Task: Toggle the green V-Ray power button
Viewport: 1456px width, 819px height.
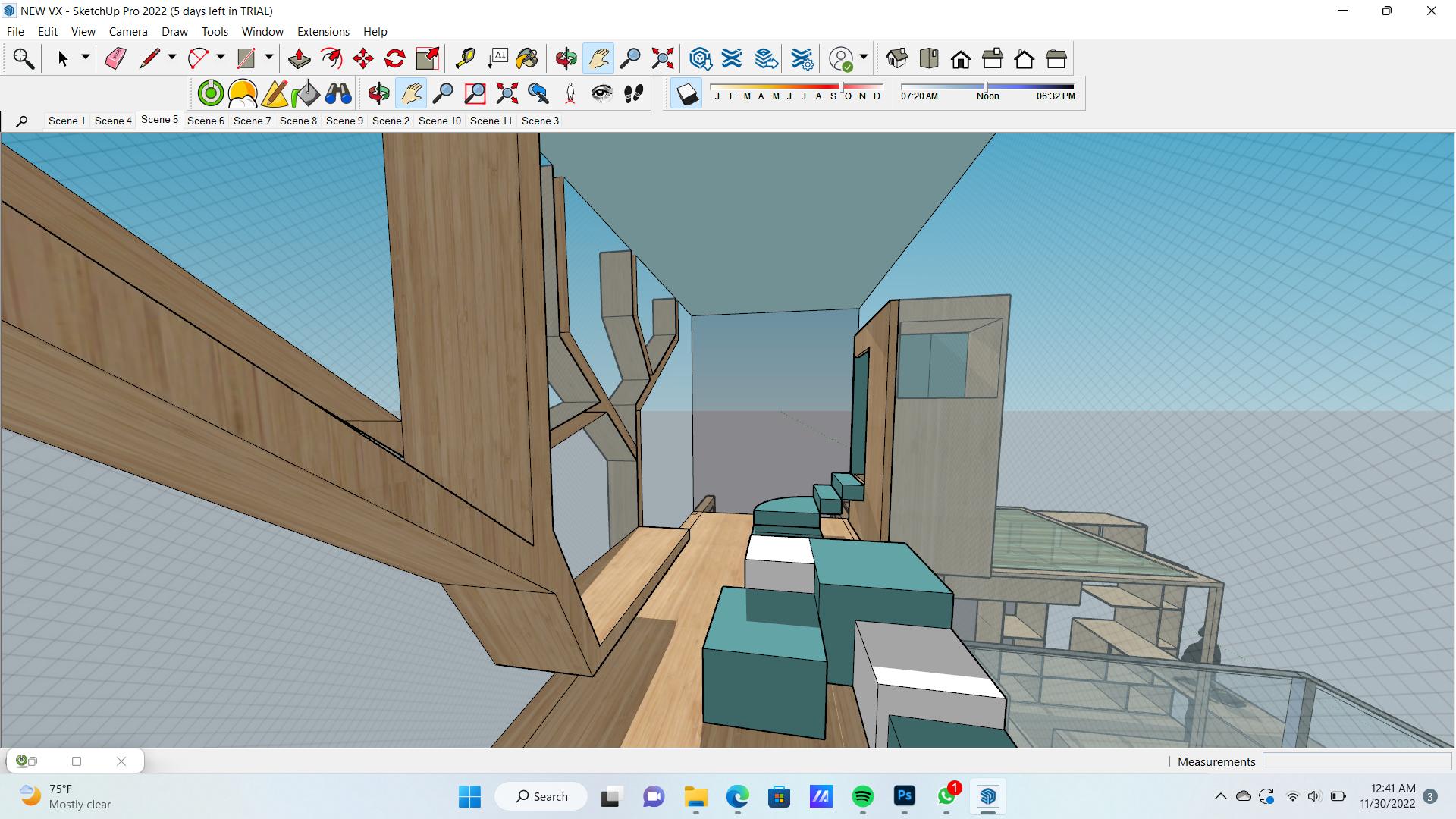Action: tap(211, 93)
